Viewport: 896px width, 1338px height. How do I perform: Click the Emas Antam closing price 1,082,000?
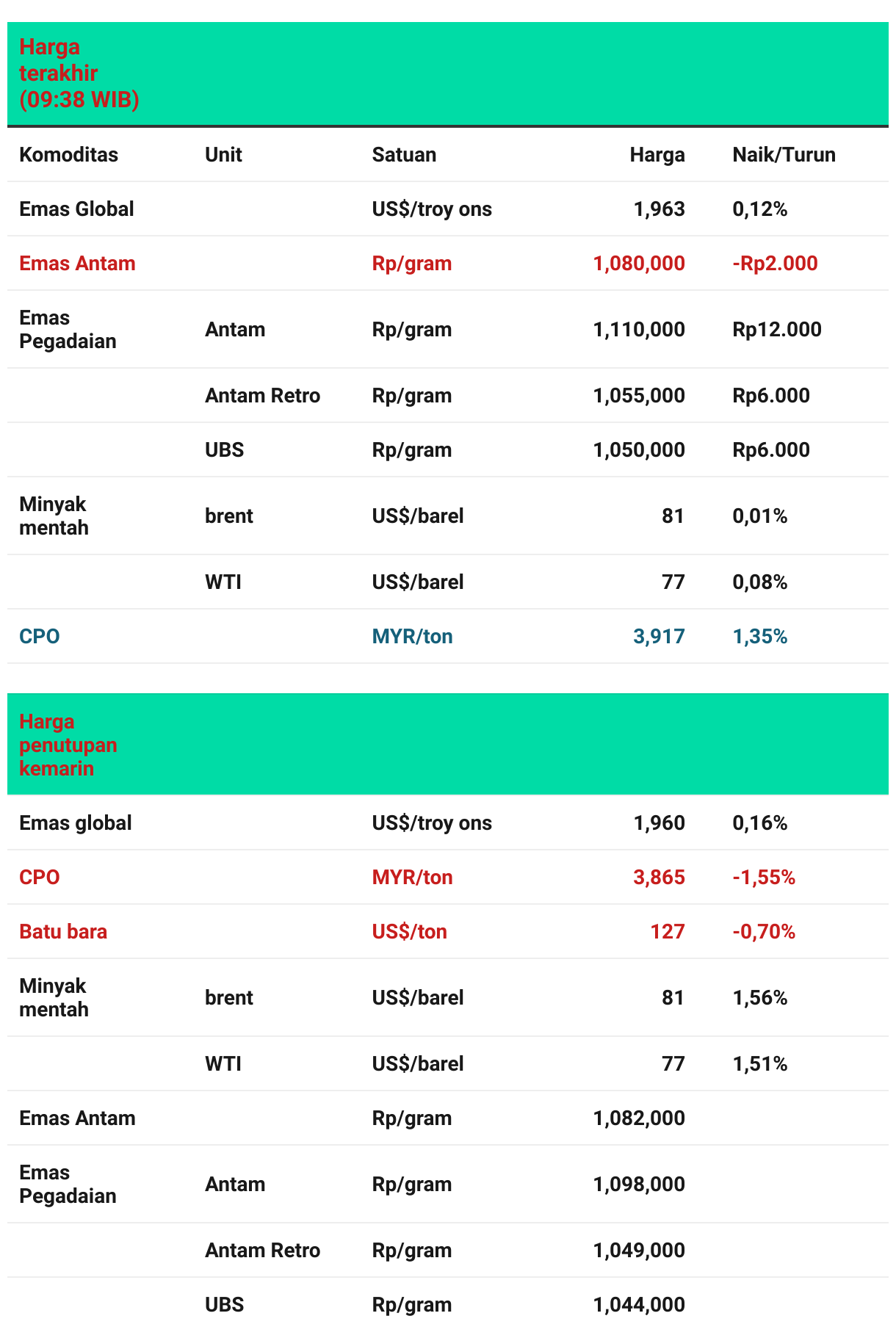point(638,1118)
